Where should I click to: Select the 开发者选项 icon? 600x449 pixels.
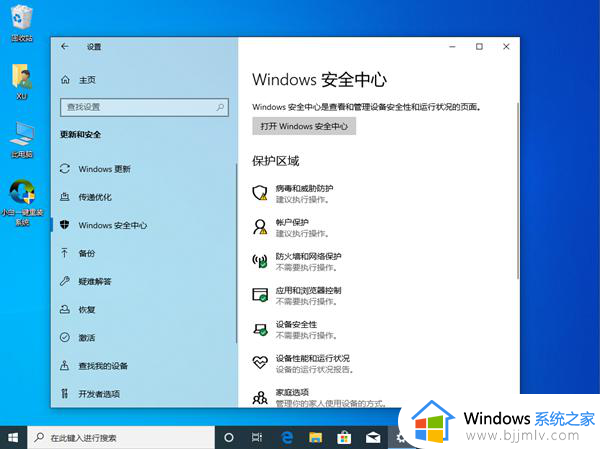65,393
